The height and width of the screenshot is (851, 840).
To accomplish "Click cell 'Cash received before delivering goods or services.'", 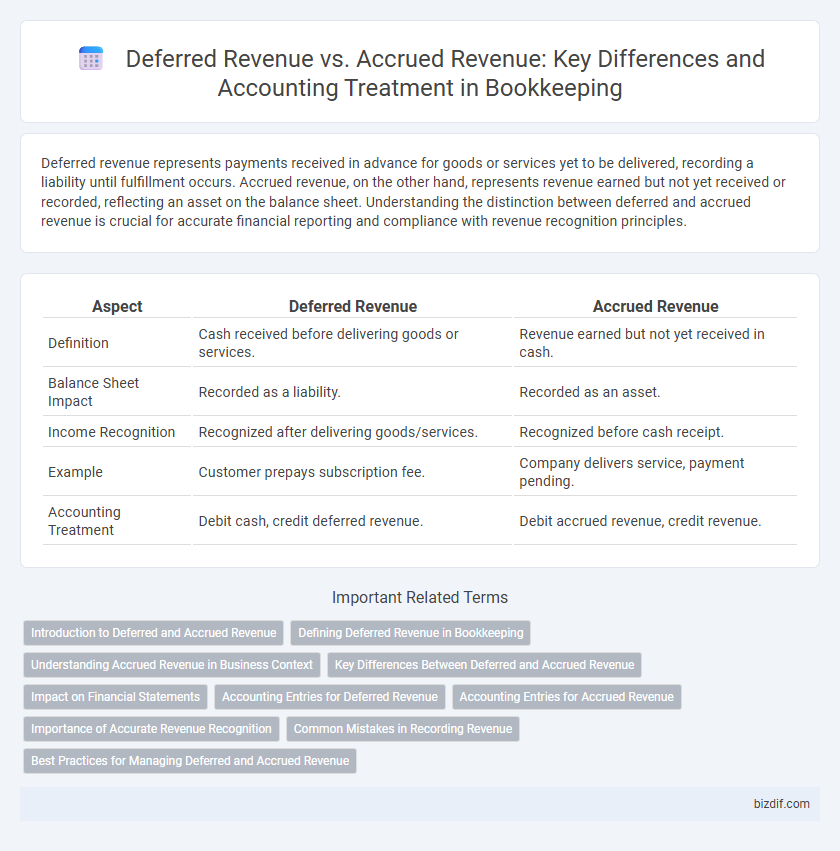I will tap(353, 343).
